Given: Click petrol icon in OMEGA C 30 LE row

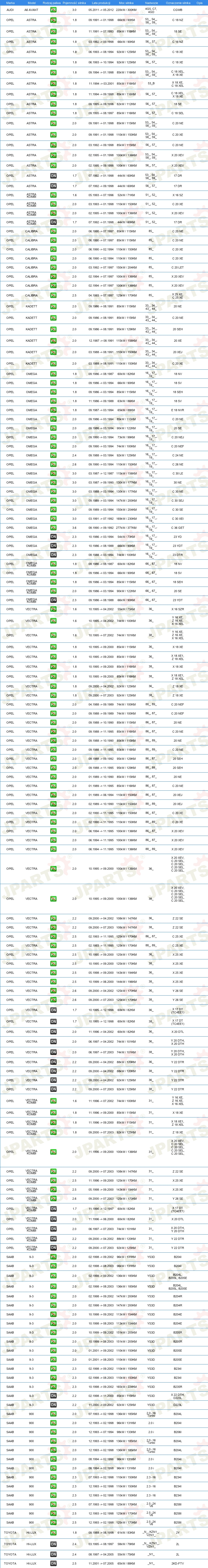Looking at the screenshot, I should (x=53, y=473).
